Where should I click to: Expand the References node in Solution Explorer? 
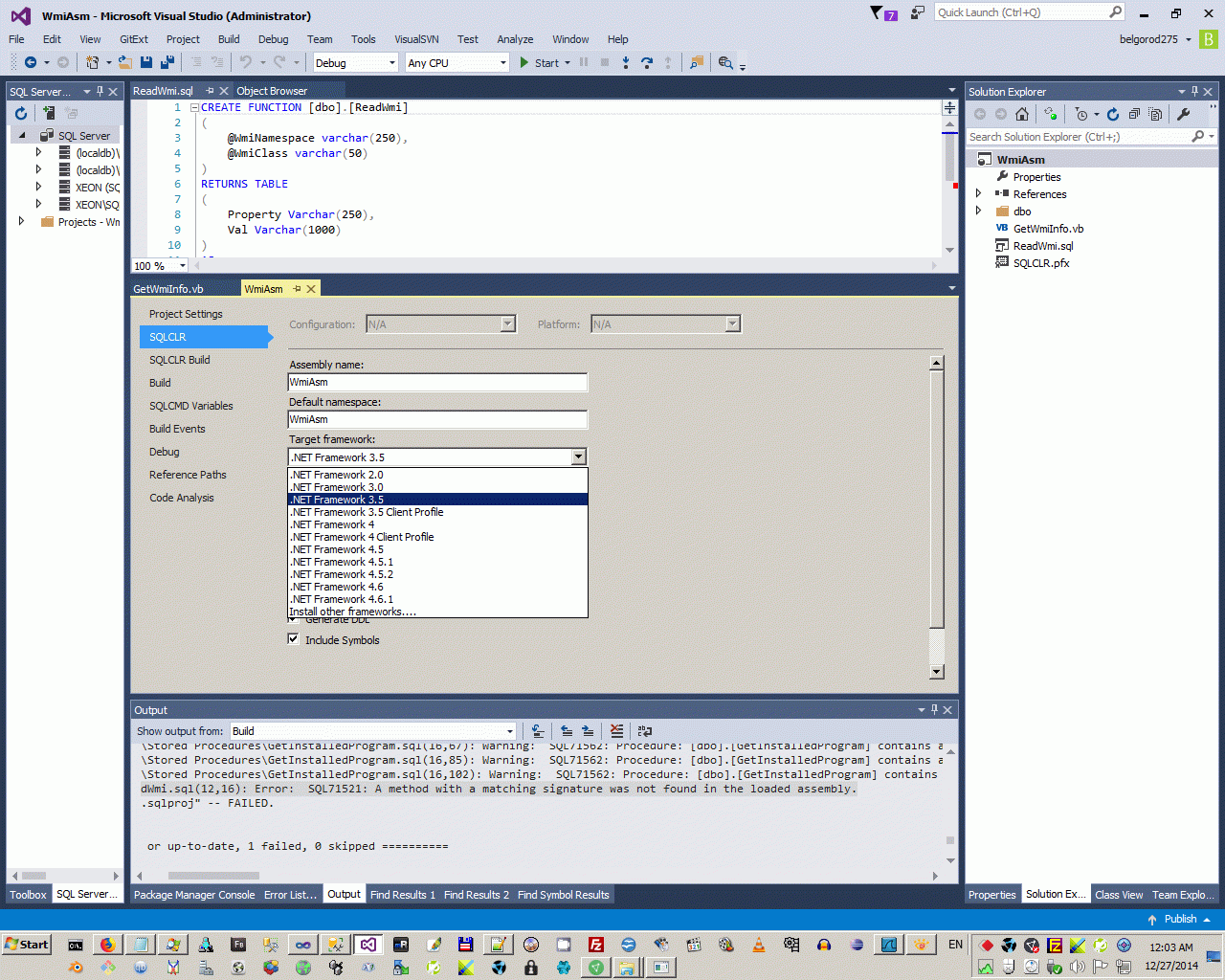pyautogui.click(x=978, y=194)
